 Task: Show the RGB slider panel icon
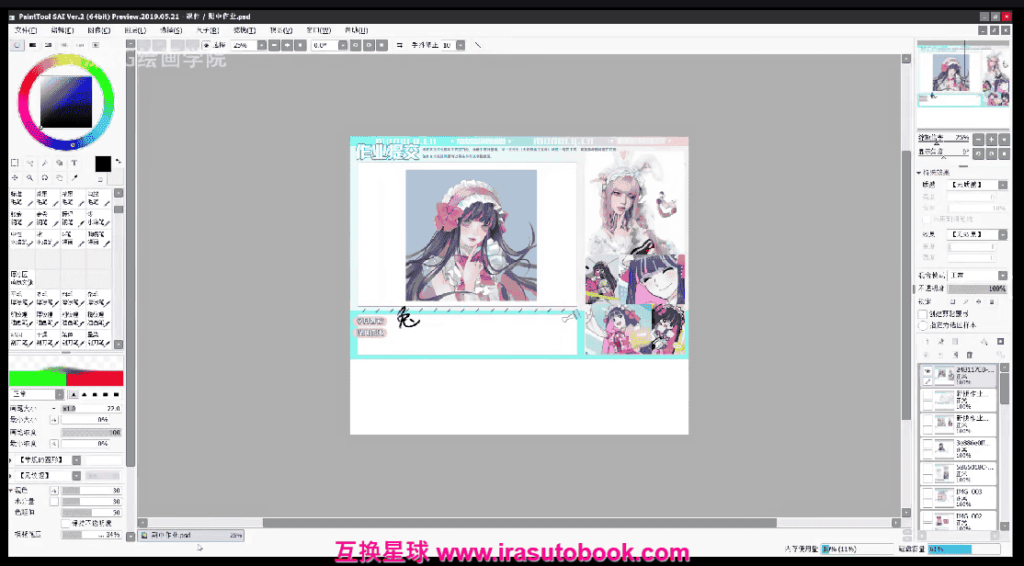33,45
